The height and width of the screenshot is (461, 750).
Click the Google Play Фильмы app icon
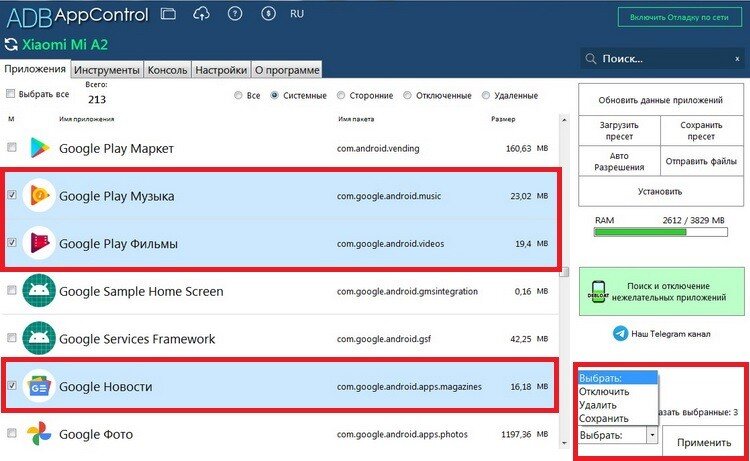(x=39, y=243)
